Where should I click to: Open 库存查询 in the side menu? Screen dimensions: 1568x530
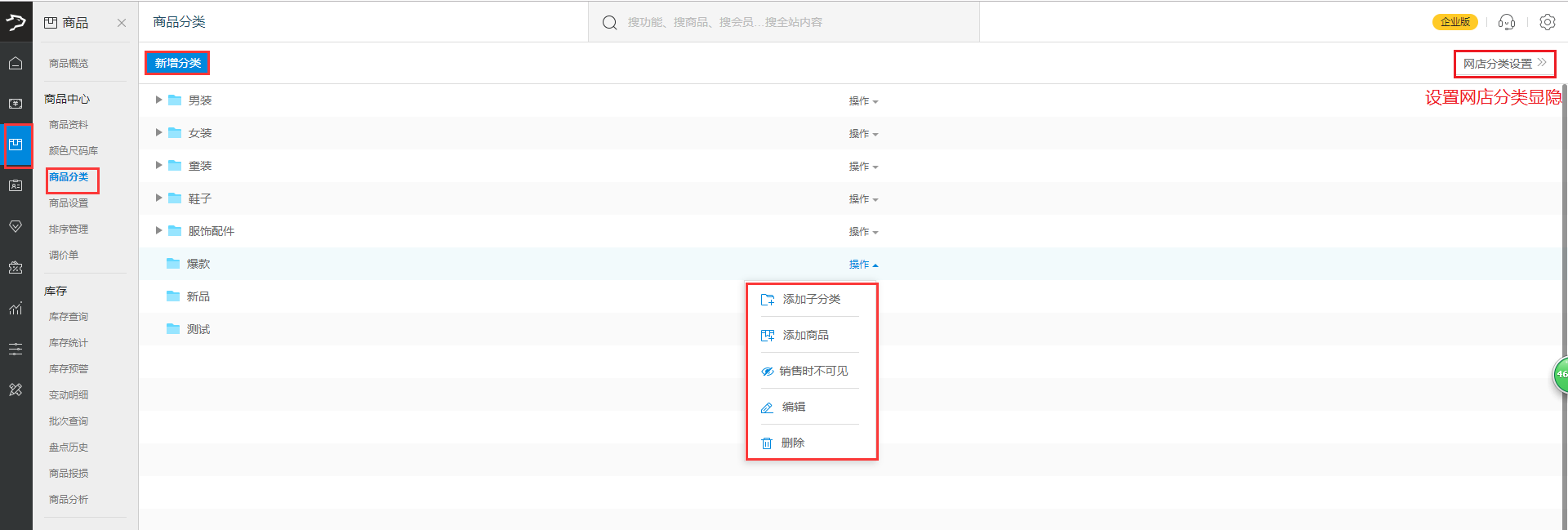[x=69, y=317]
